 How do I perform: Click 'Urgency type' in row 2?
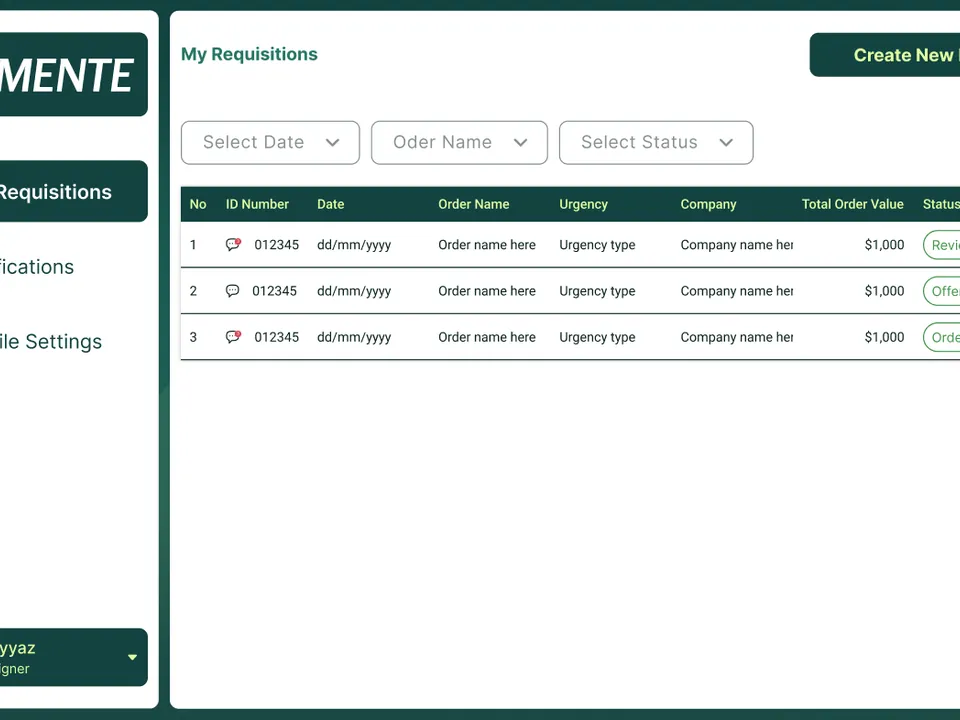coord(597,291)
